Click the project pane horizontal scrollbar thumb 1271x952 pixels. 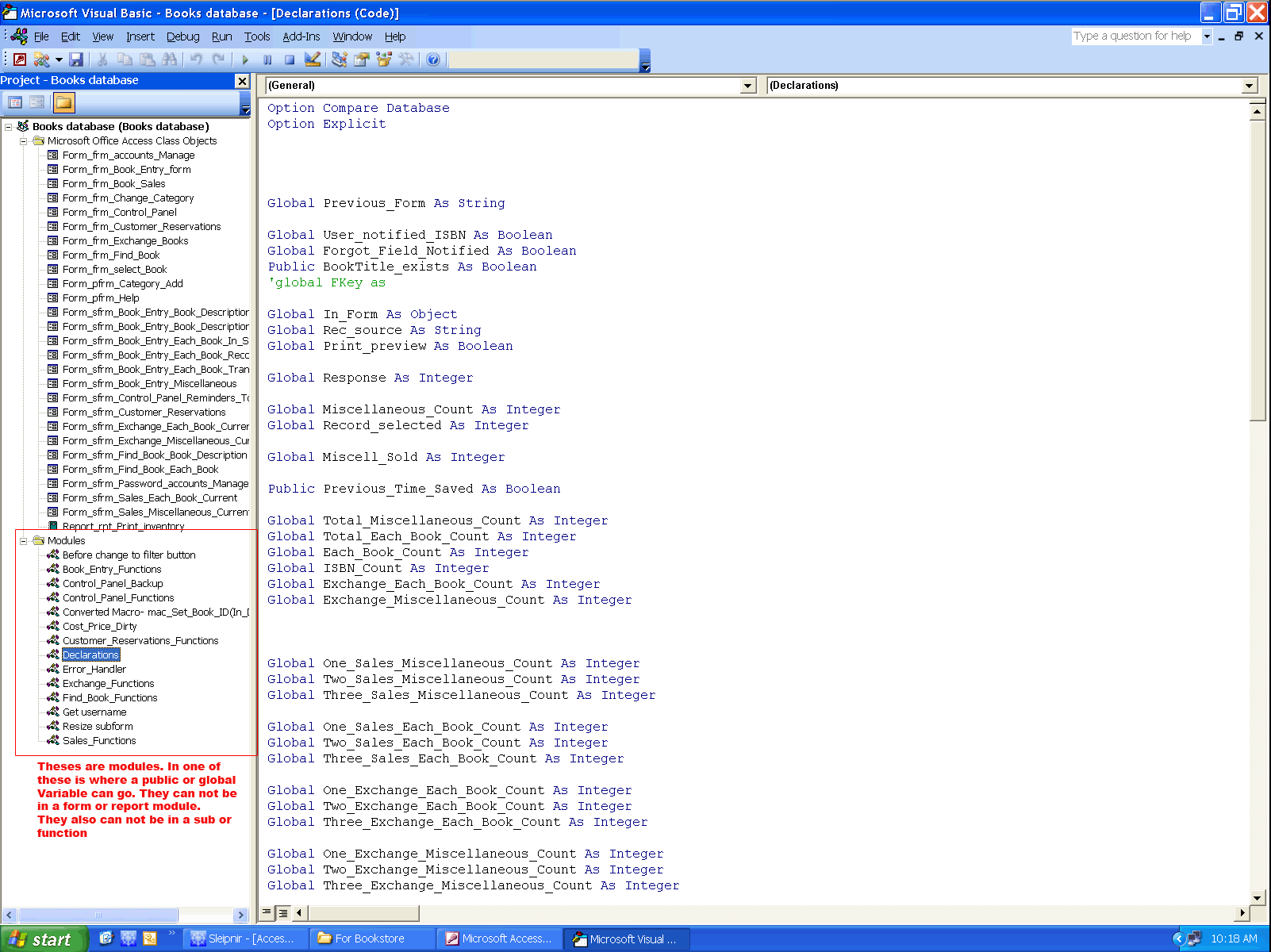click(x=98, y=915)
